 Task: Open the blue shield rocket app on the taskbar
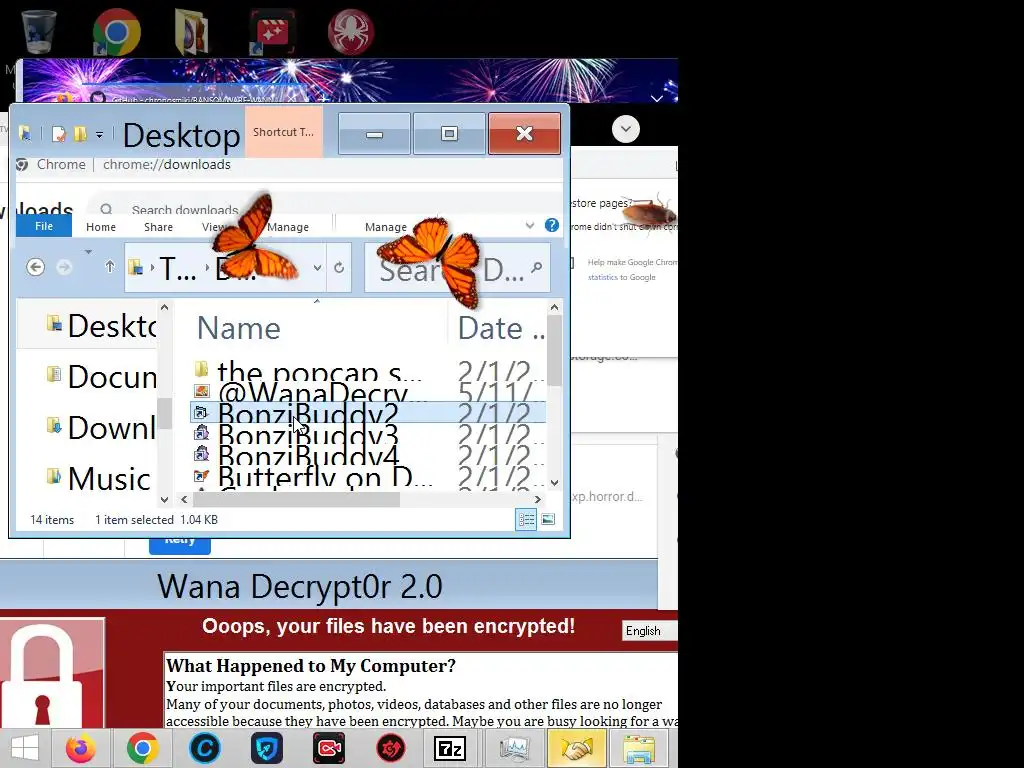(266, 748)
